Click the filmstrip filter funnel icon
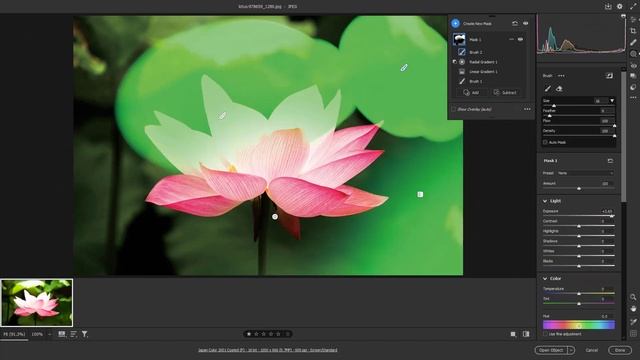This screenshot has height=360, width=640. coord(84,334)
